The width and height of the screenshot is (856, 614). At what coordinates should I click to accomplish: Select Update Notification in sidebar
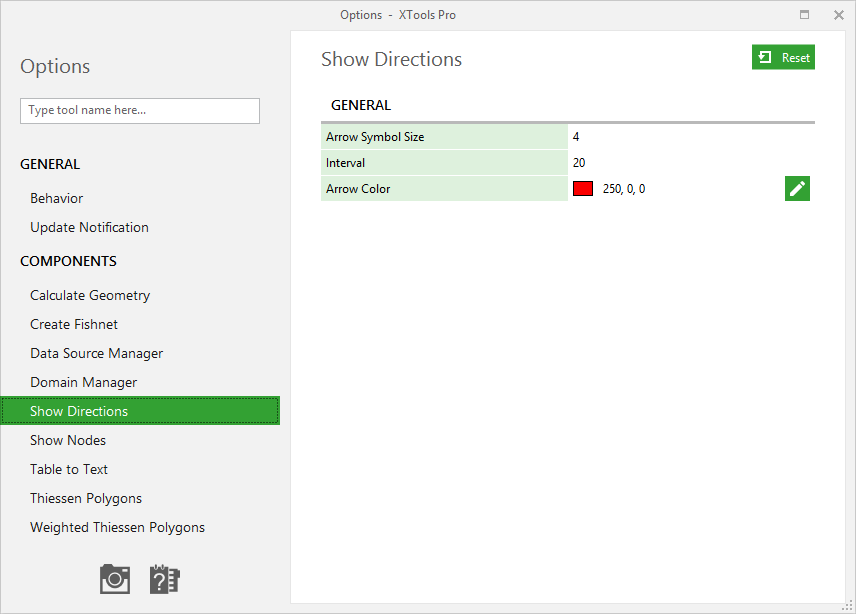tap(90, 227)
